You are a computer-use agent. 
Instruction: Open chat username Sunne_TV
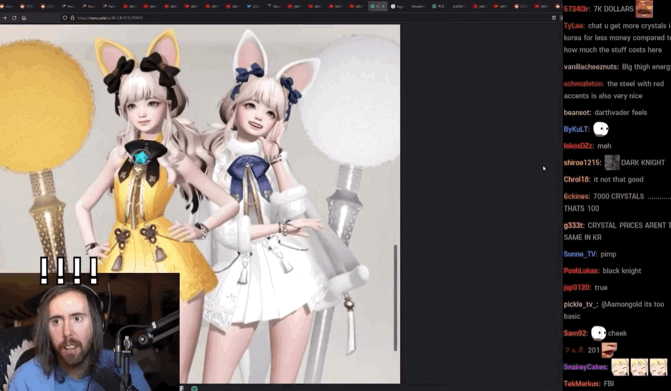pos(580,254)
